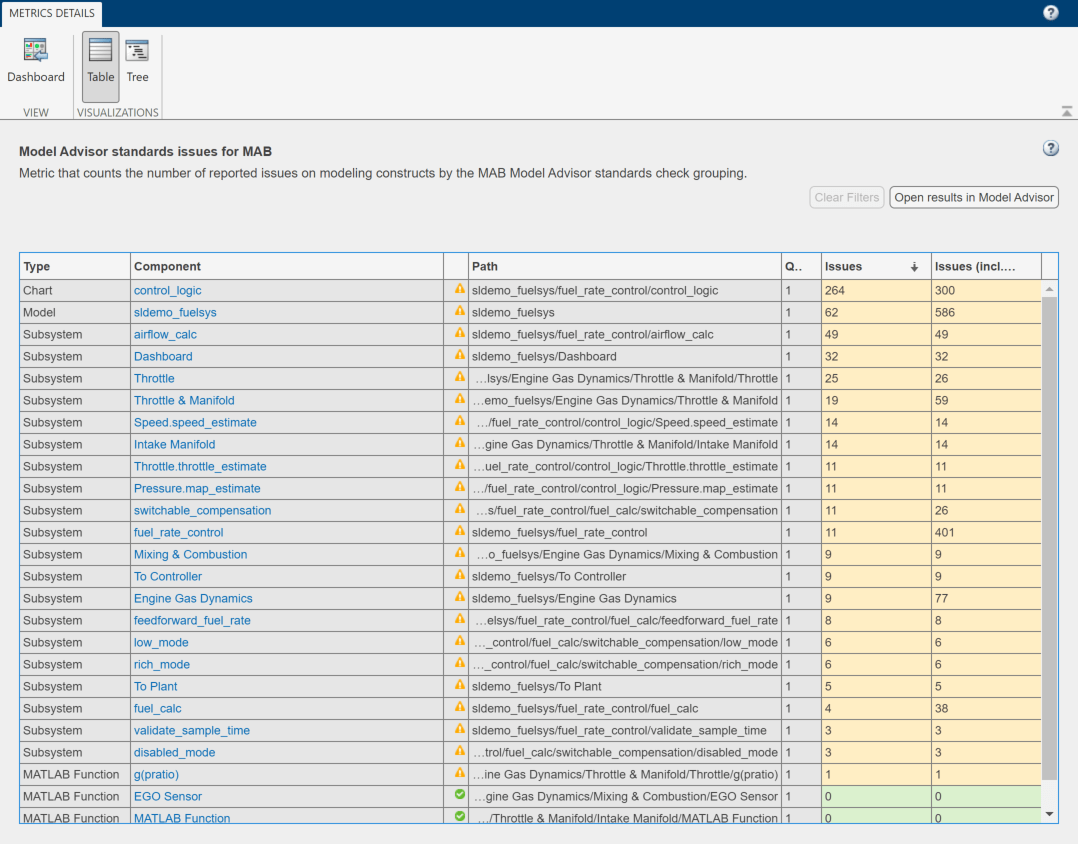This screenshot has width=1078, height=844.
Task: Click the Issues column sort arrow
Action: (914, 267)
